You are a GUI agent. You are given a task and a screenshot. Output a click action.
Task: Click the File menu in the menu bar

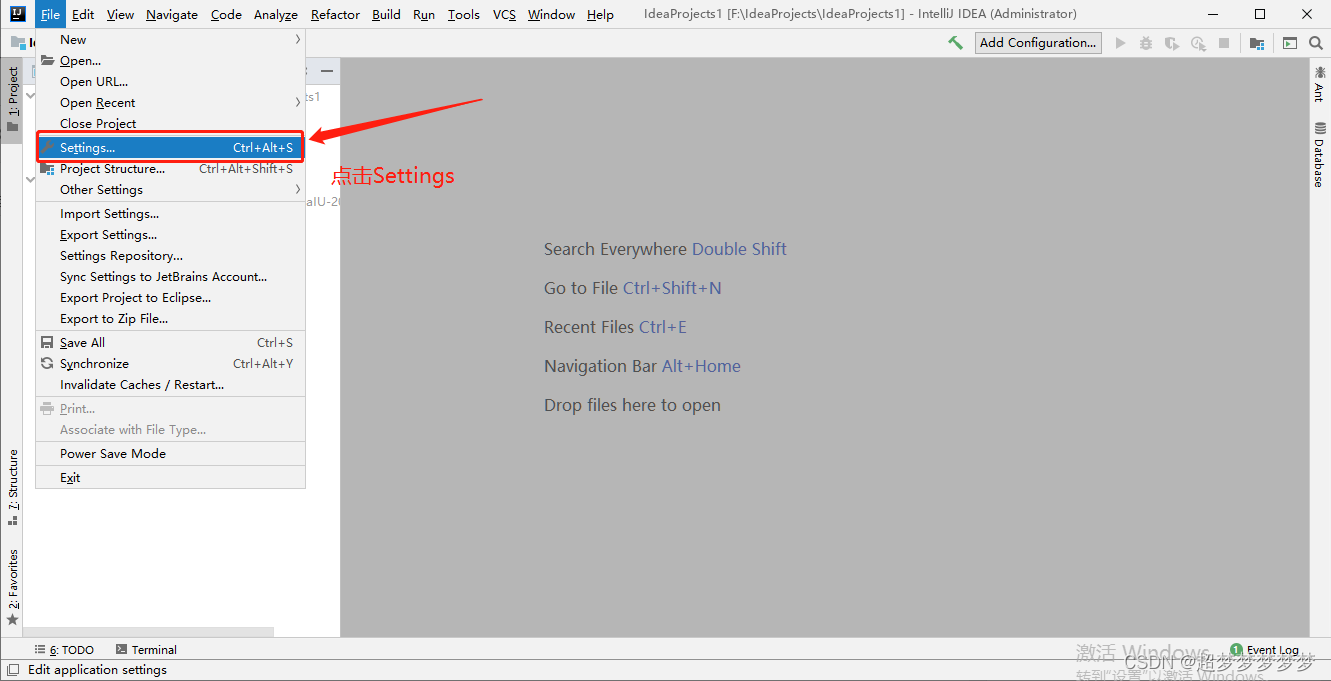coord(50,14)
